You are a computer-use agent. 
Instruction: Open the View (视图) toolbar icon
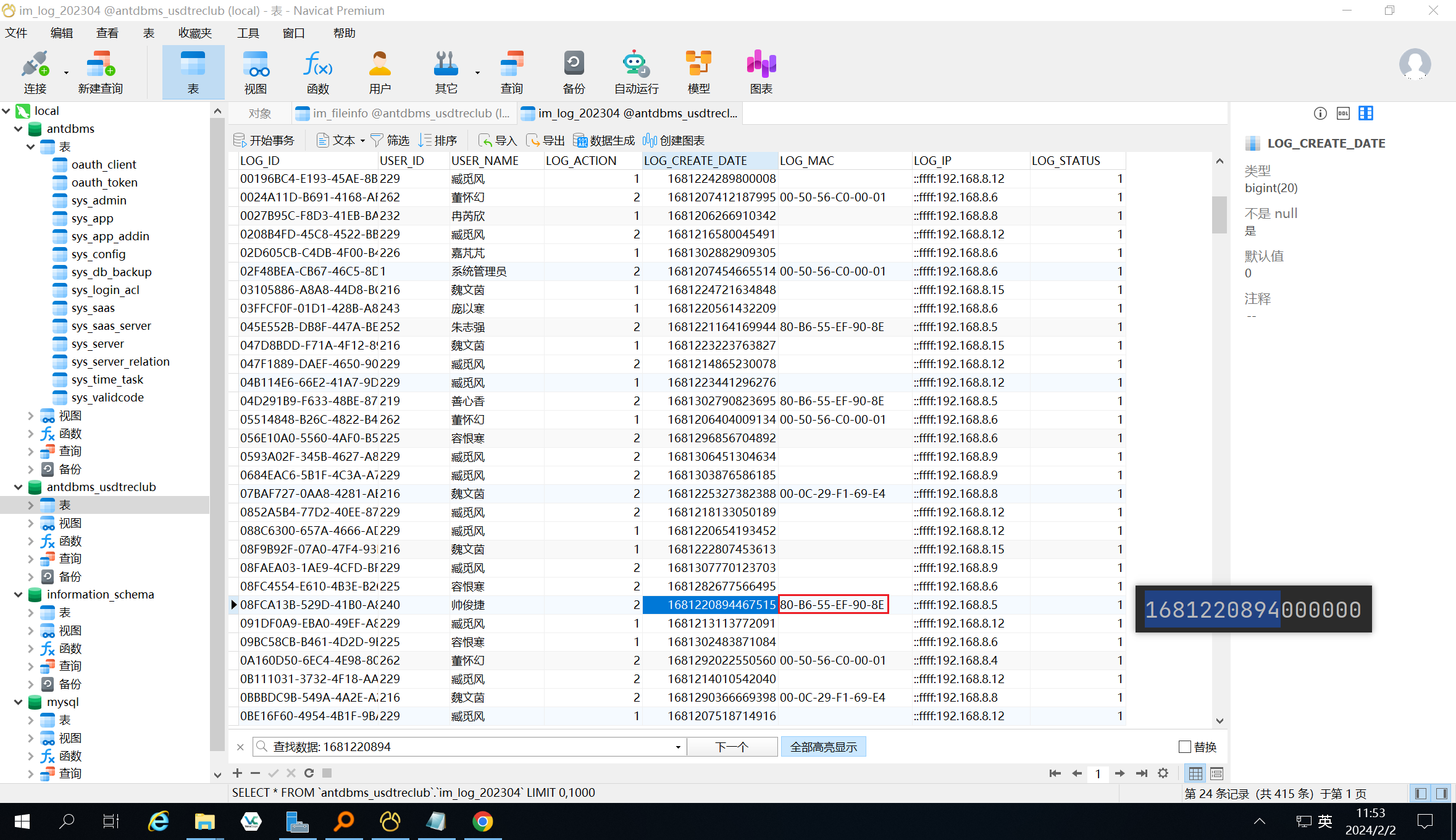[x=256, y=72]
